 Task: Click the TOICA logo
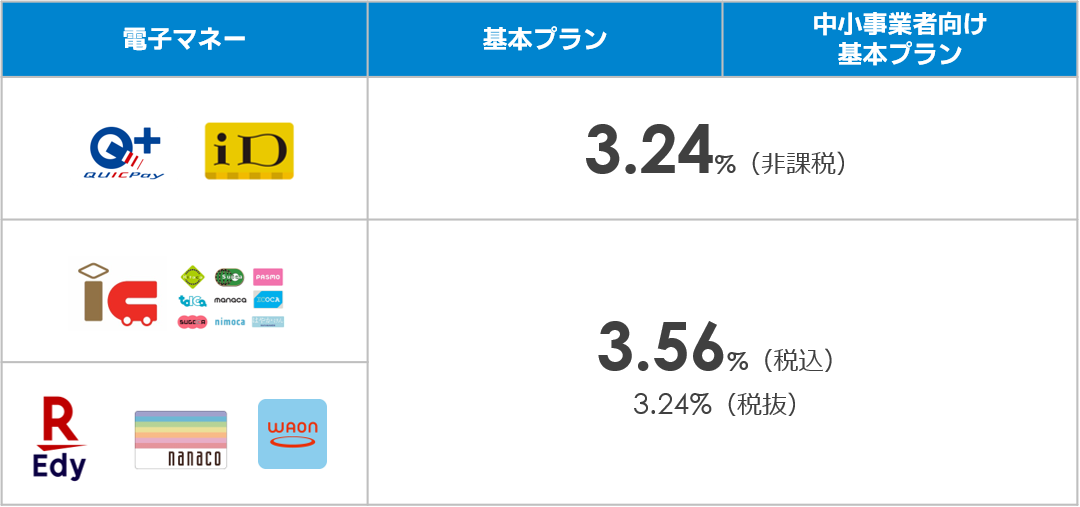click(193, 300)
